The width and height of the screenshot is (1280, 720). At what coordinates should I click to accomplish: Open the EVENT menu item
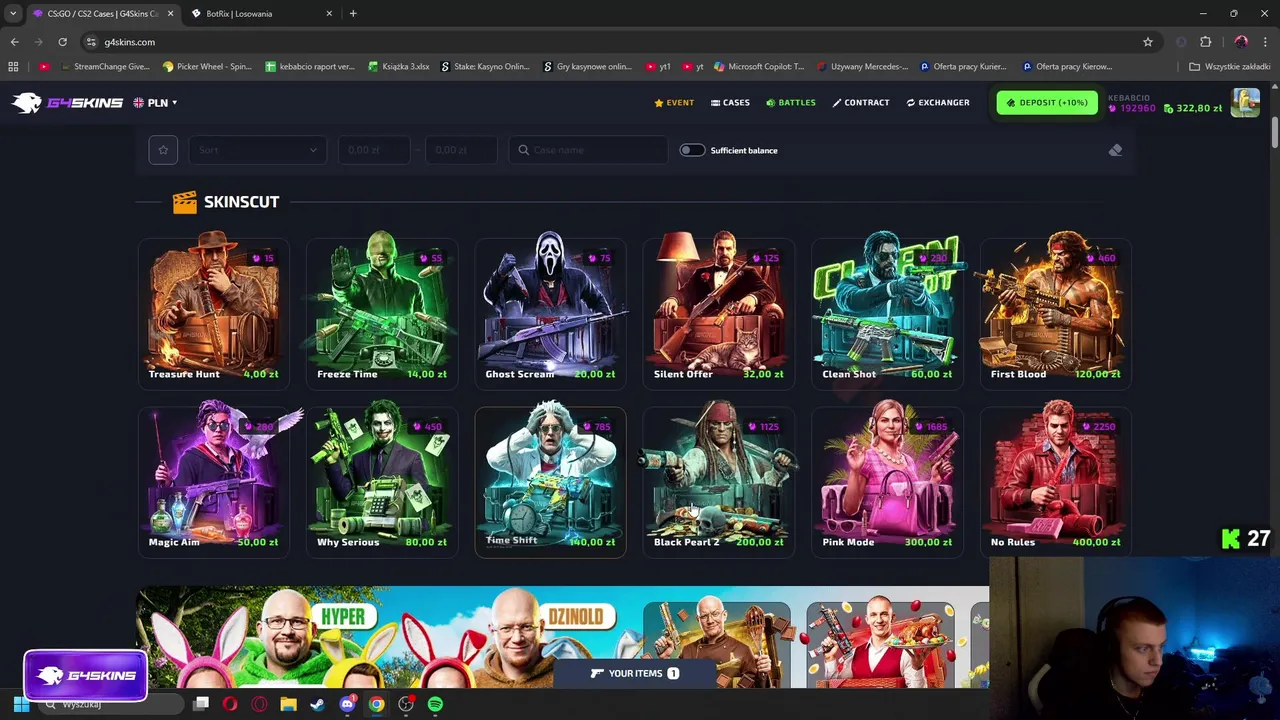click(x=674, y=102)
